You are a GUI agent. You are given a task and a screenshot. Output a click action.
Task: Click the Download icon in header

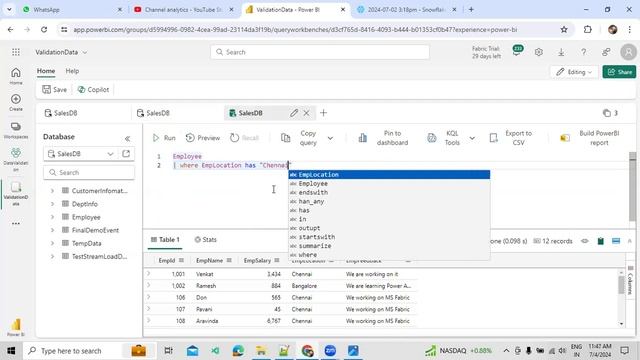[561, 52]
